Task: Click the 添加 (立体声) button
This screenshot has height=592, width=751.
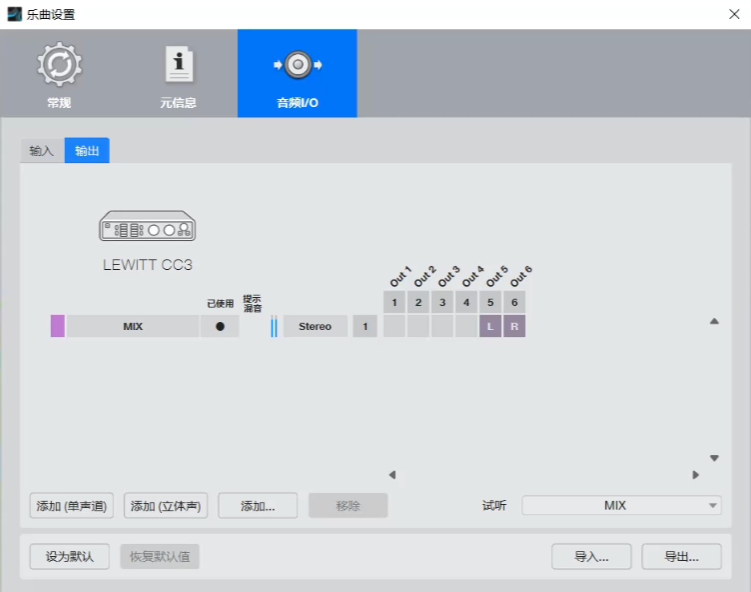Action: pyautogui.click(x=165, y=506)
